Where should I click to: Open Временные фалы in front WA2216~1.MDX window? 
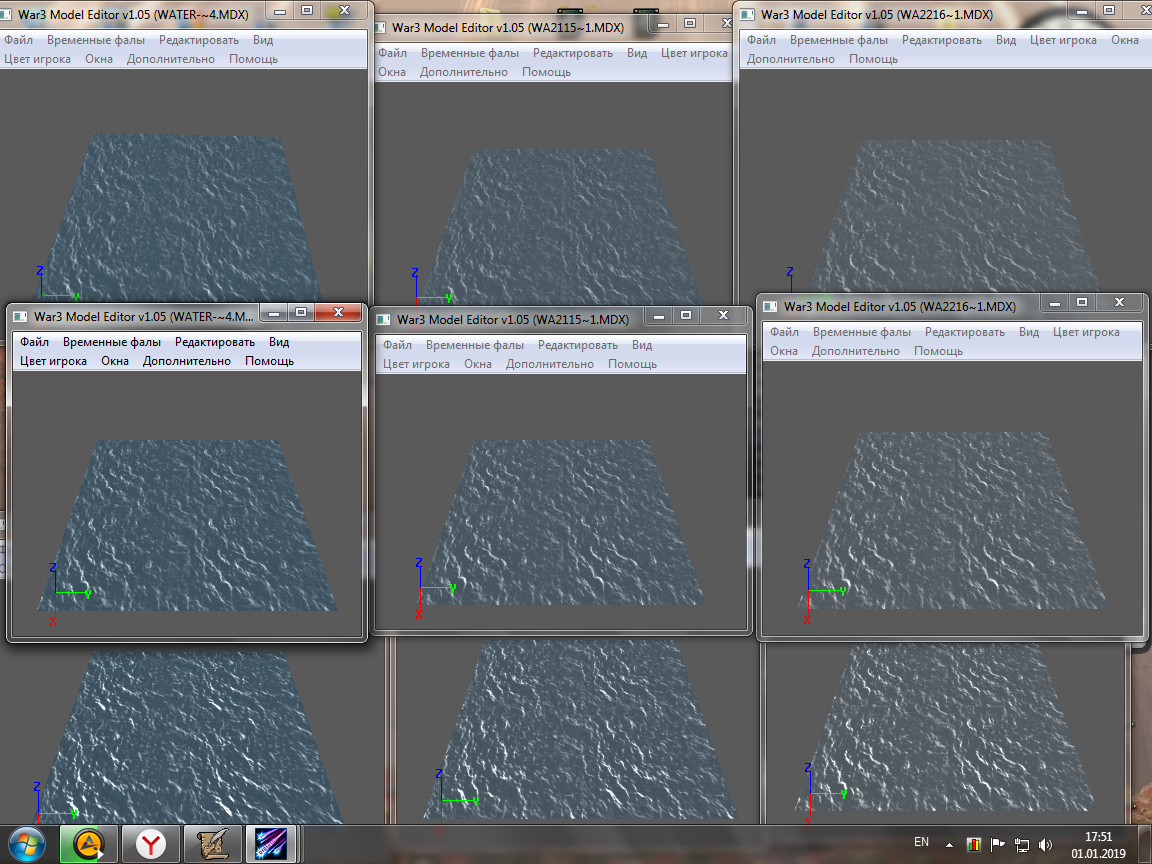point(862,331)
